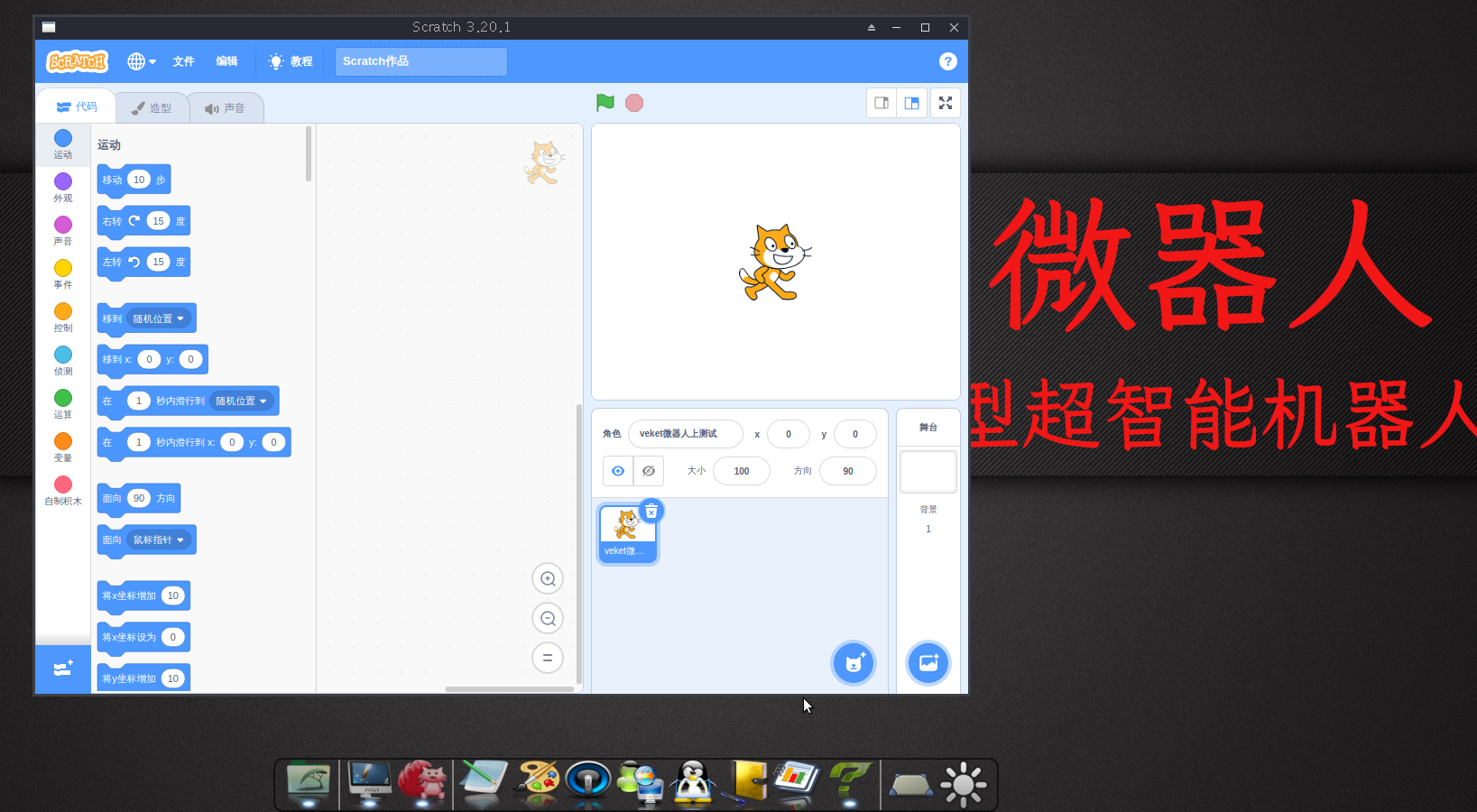Click the 大小 size field
The image size is (1477, 812).
742,471
